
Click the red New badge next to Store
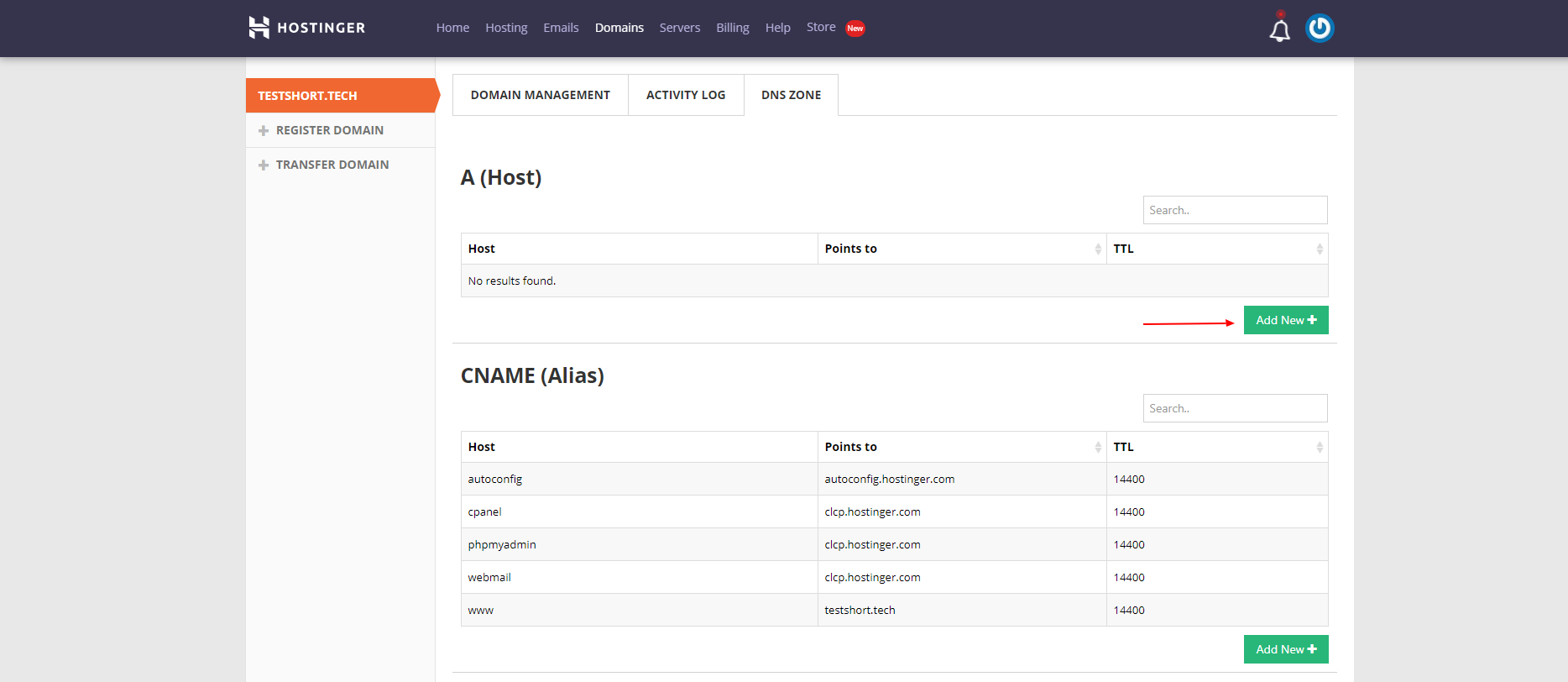click(855, 29)
